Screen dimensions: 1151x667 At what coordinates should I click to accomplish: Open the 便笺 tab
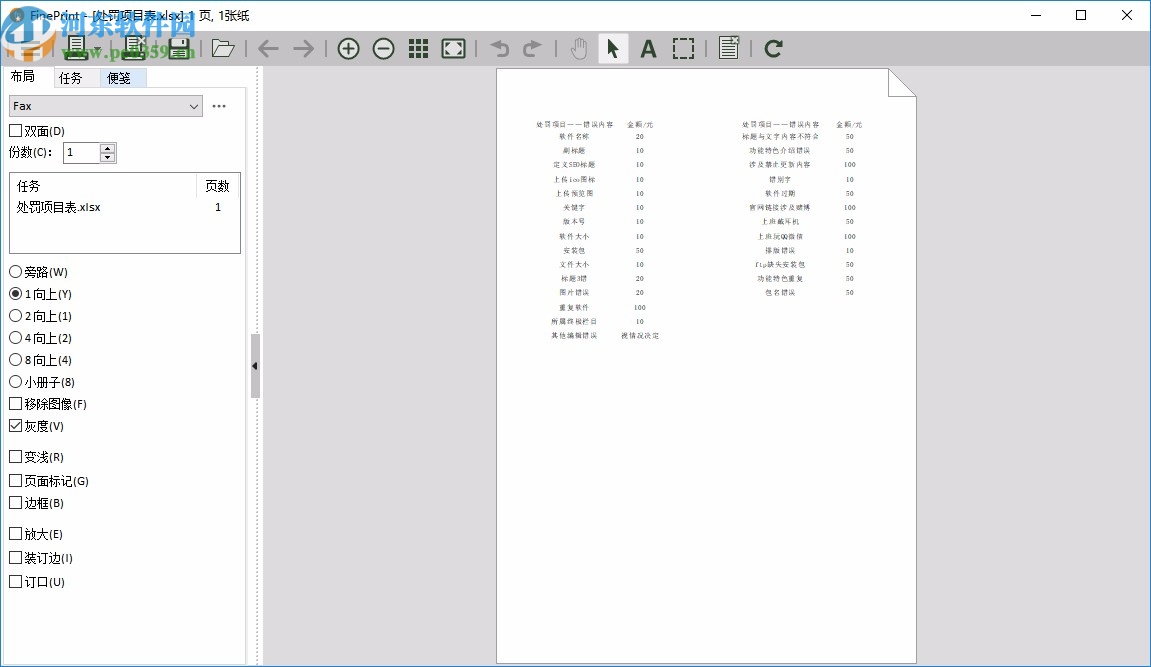[119, 76]
